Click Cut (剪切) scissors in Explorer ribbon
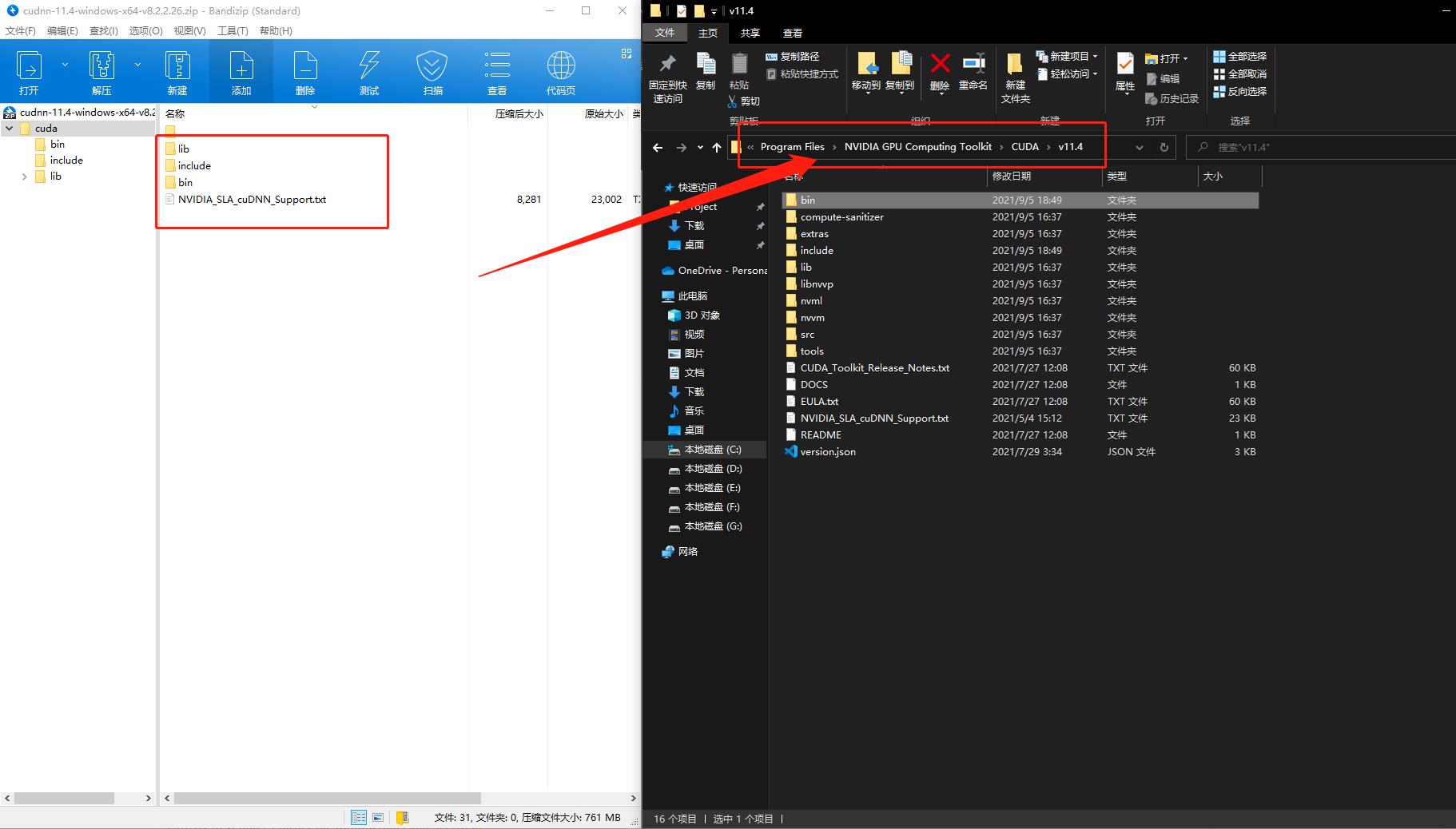 (x=743, y=101)
